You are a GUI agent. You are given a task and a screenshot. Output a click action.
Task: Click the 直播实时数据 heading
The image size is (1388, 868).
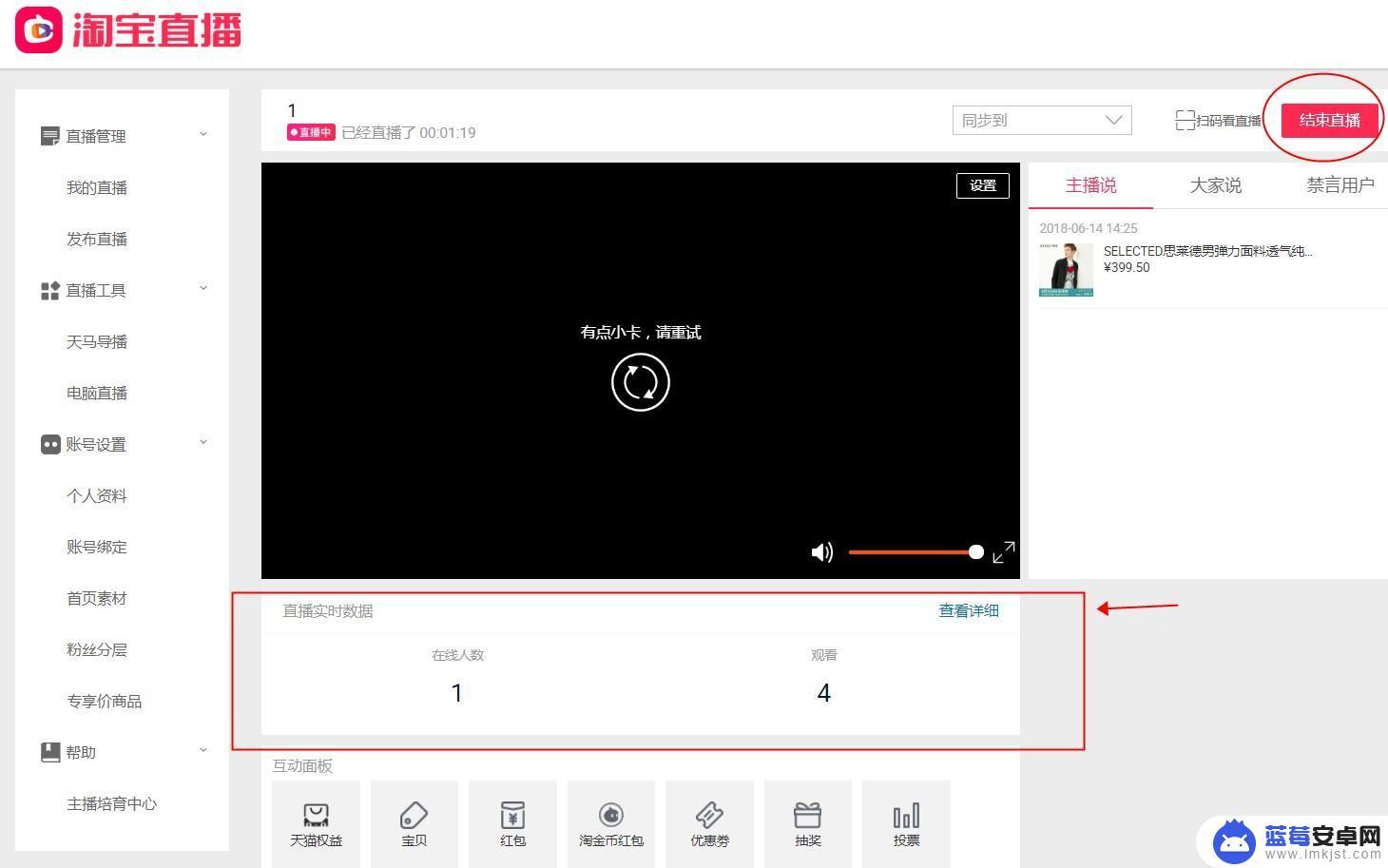[328, 611]
